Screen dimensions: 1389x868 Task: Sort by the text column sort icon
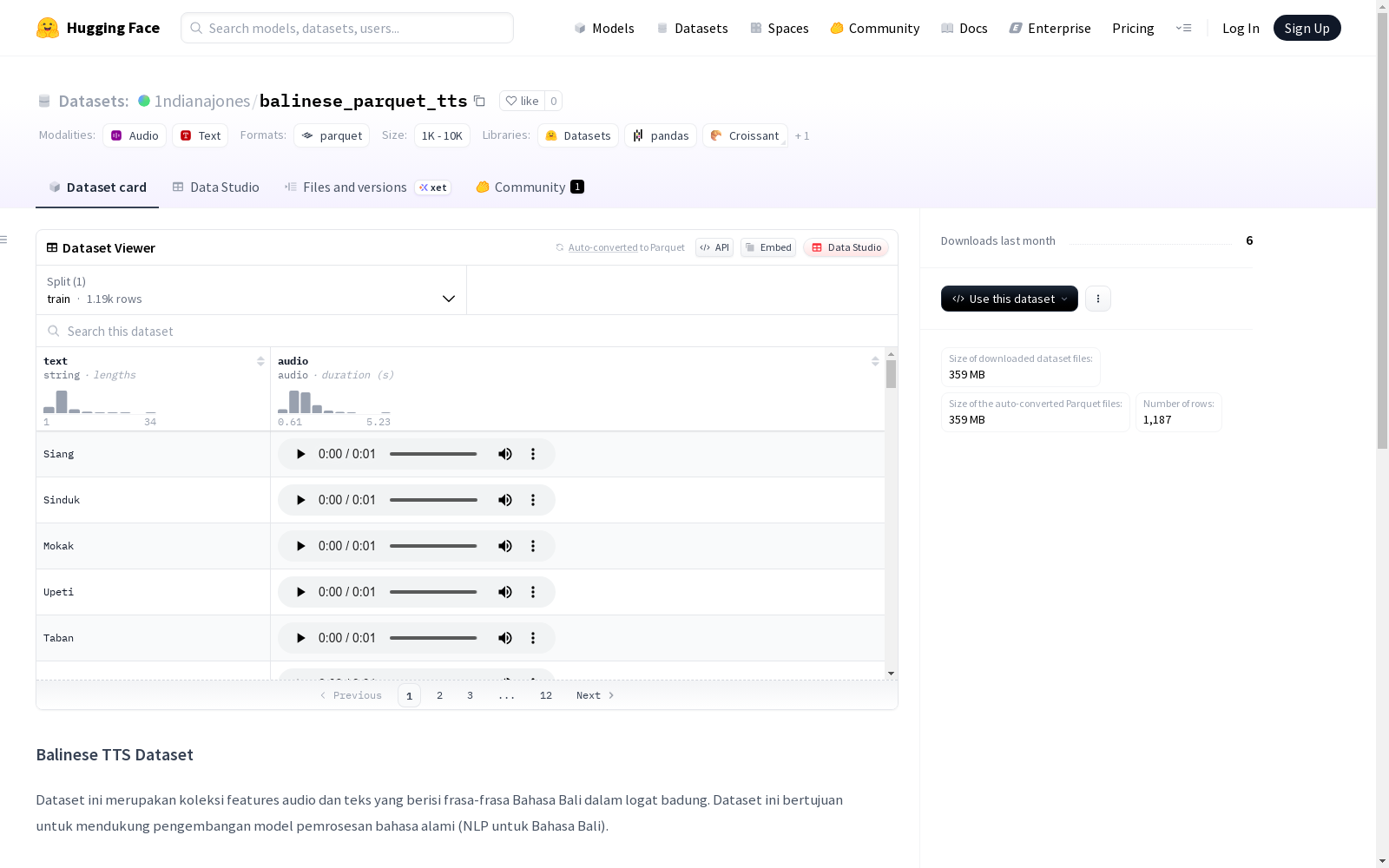(x=260, y=361)
